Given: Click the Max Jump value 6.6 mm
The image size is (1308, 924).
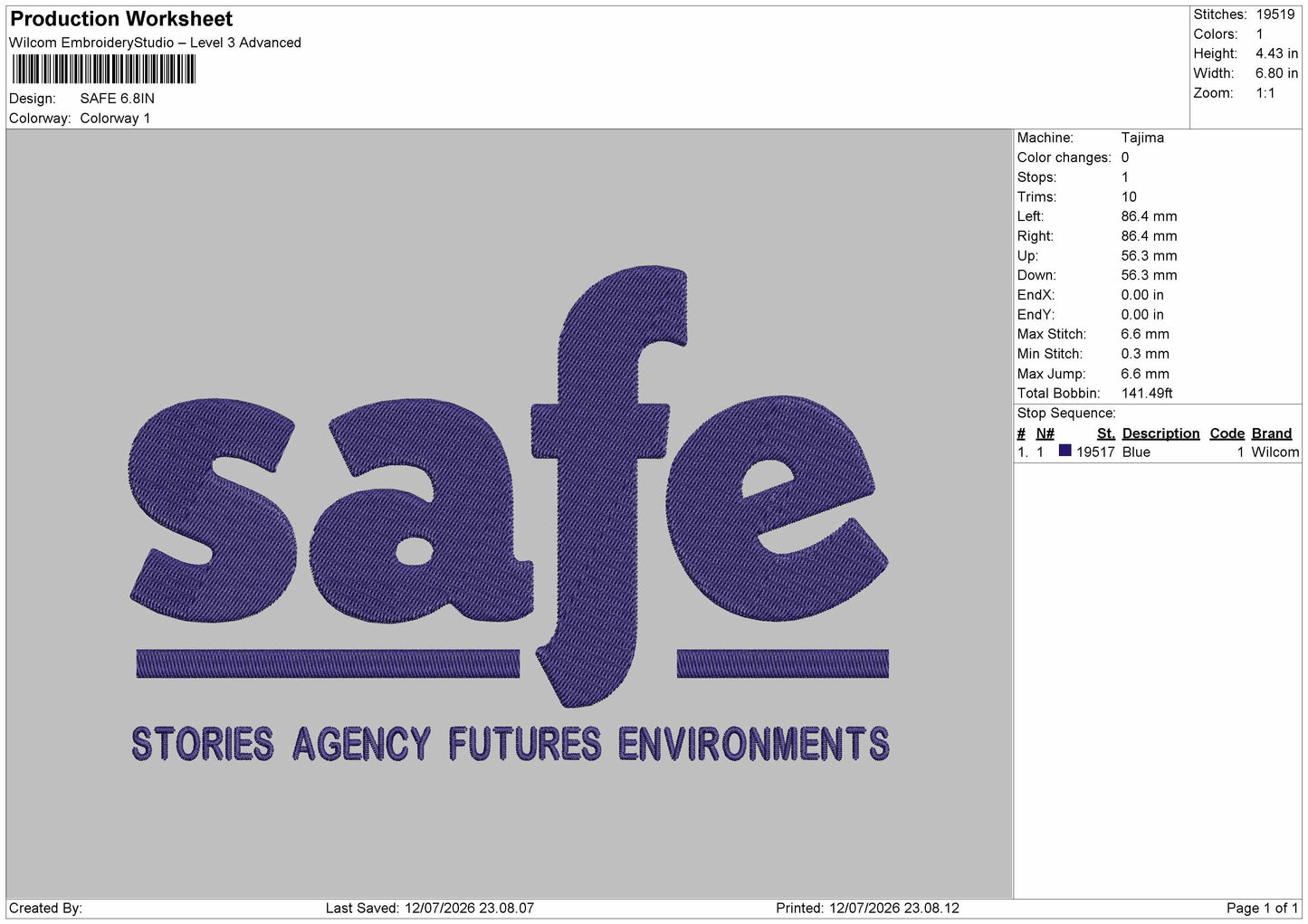Looking at the screenshot, I should (x=1145, y=374).
